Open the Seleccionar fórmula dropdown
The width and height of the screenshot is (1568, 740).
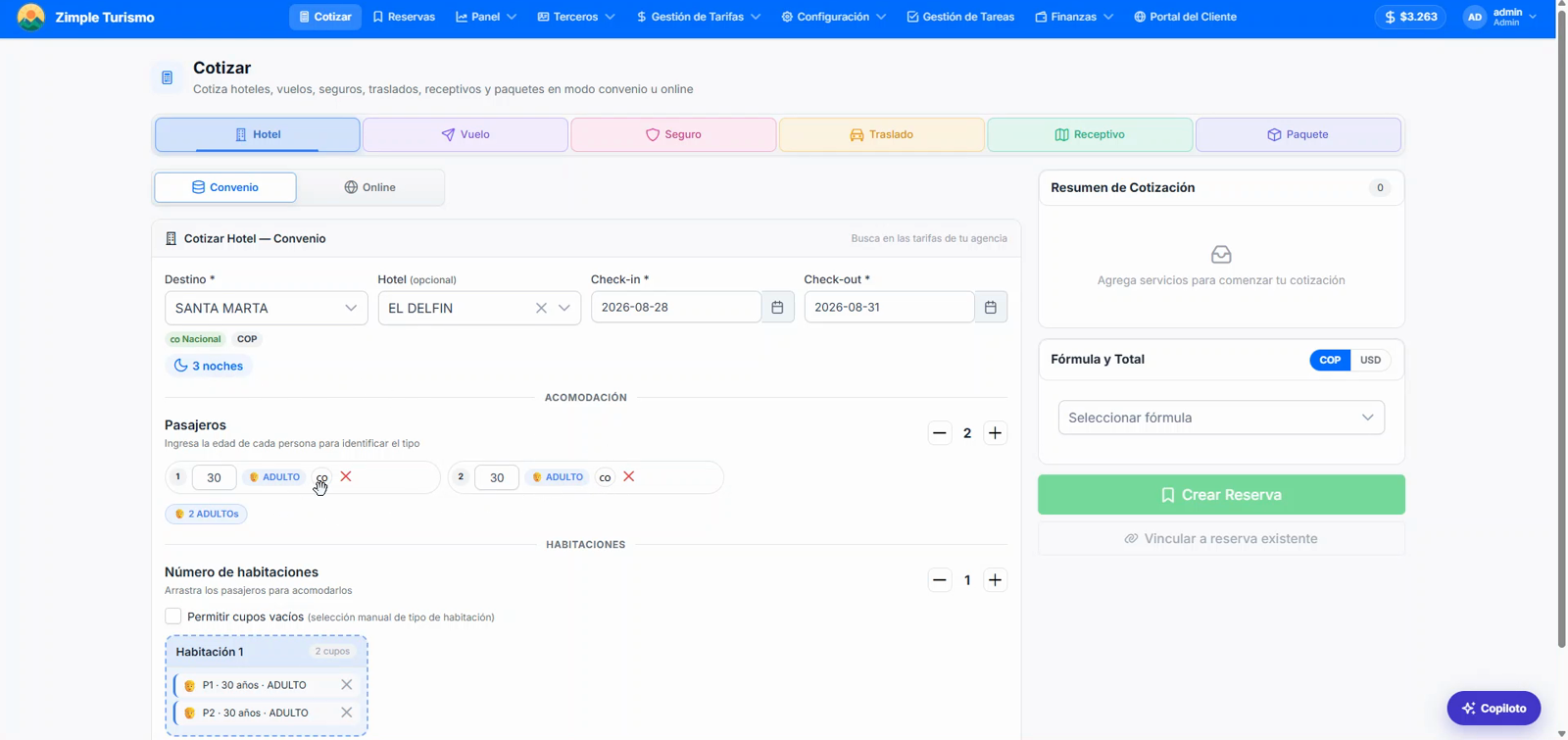pyautogui.click(x=1221, y=418)
